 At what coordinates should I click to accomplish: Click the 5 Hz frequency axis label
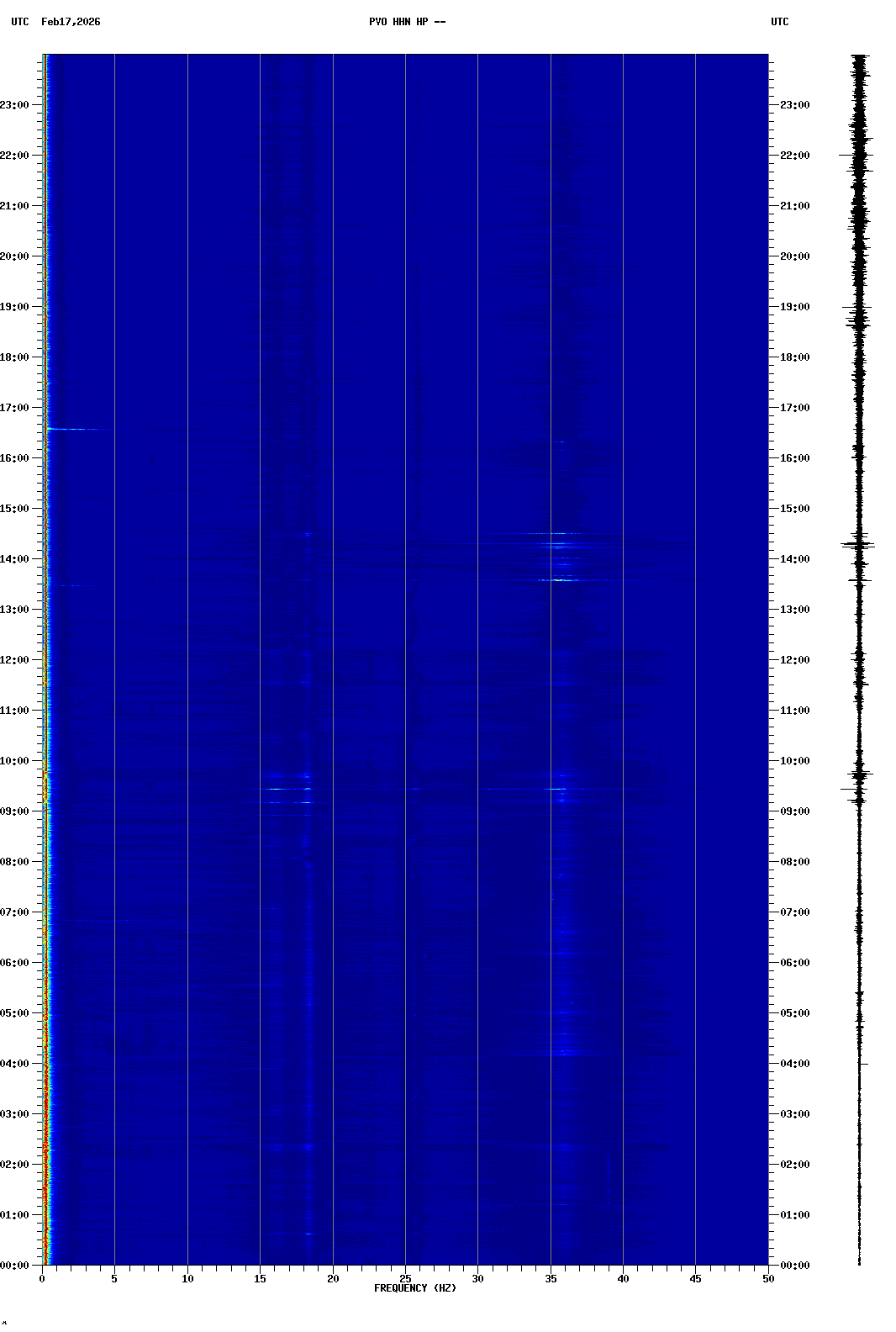click(114, 1279)
